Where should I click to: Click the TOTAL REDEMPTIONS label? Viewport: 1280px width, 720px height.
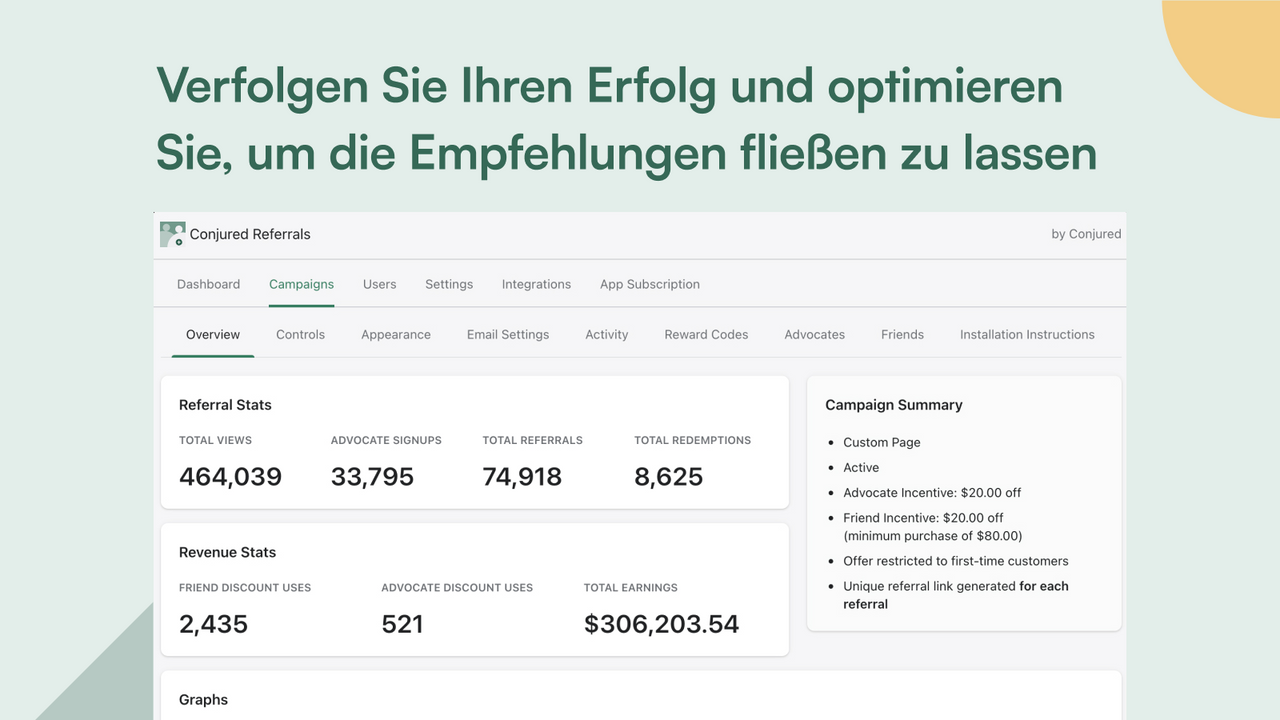(x=692, y=440)
